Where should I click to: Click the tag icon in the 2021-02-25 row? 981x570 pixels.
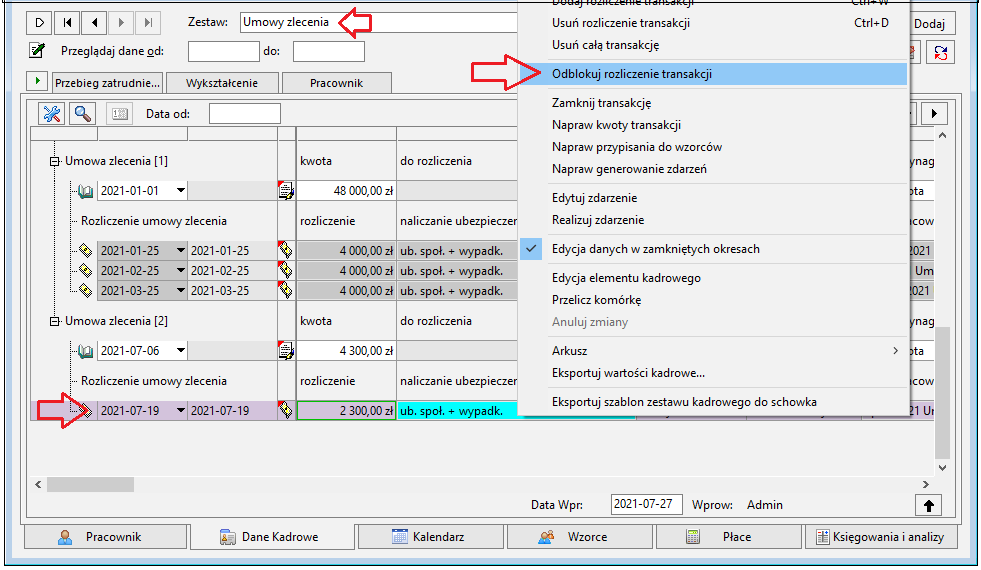[x=285, y=271]
